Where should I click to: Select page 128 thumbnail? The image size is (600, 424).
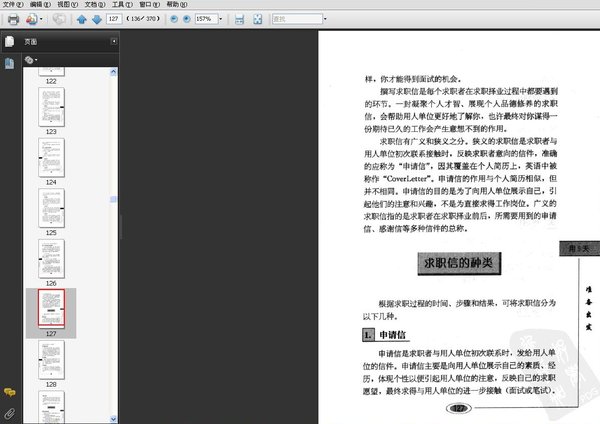(x=51, y=360)
